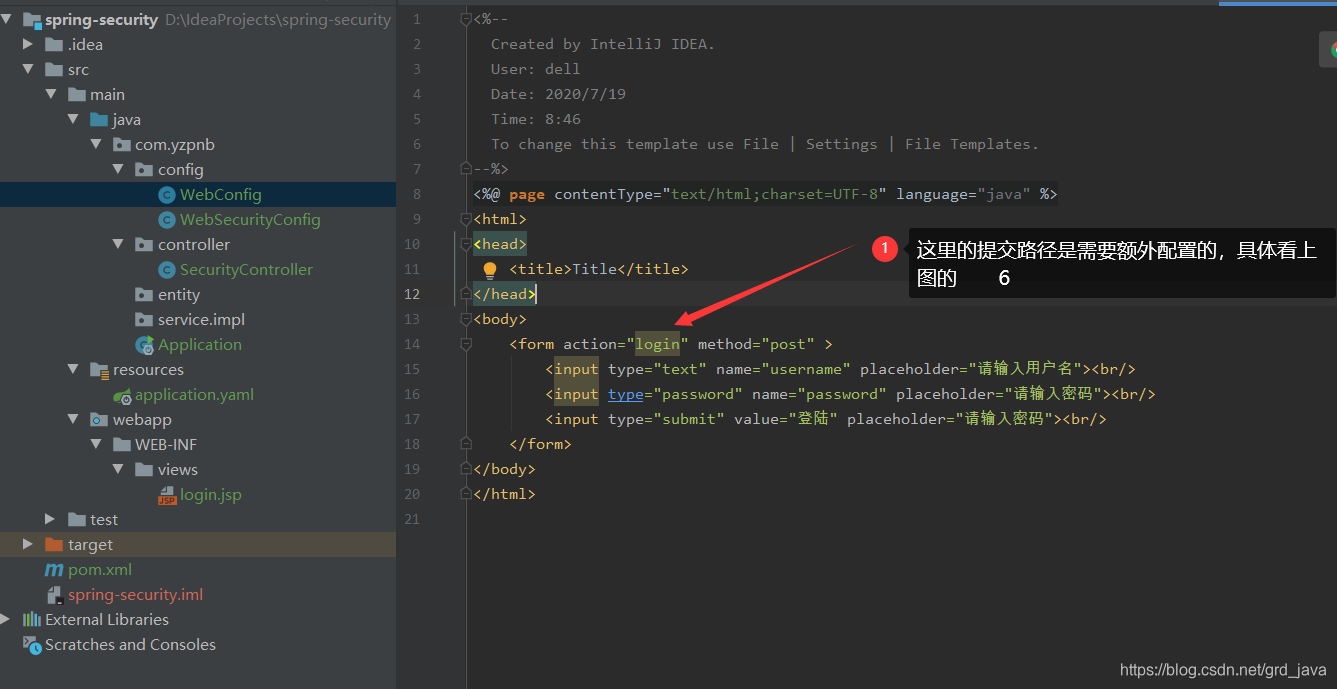Click the login.jsp JSP file icon
The width and height of the screenshot is (1337, 689).
point(167,495)
